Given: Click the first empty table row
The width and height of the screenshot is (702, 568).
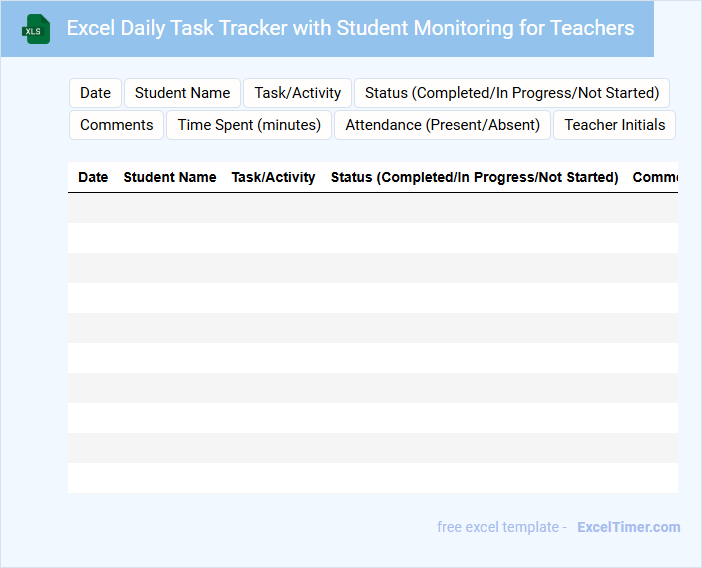Looking at the screenshot, I should 372,208.
